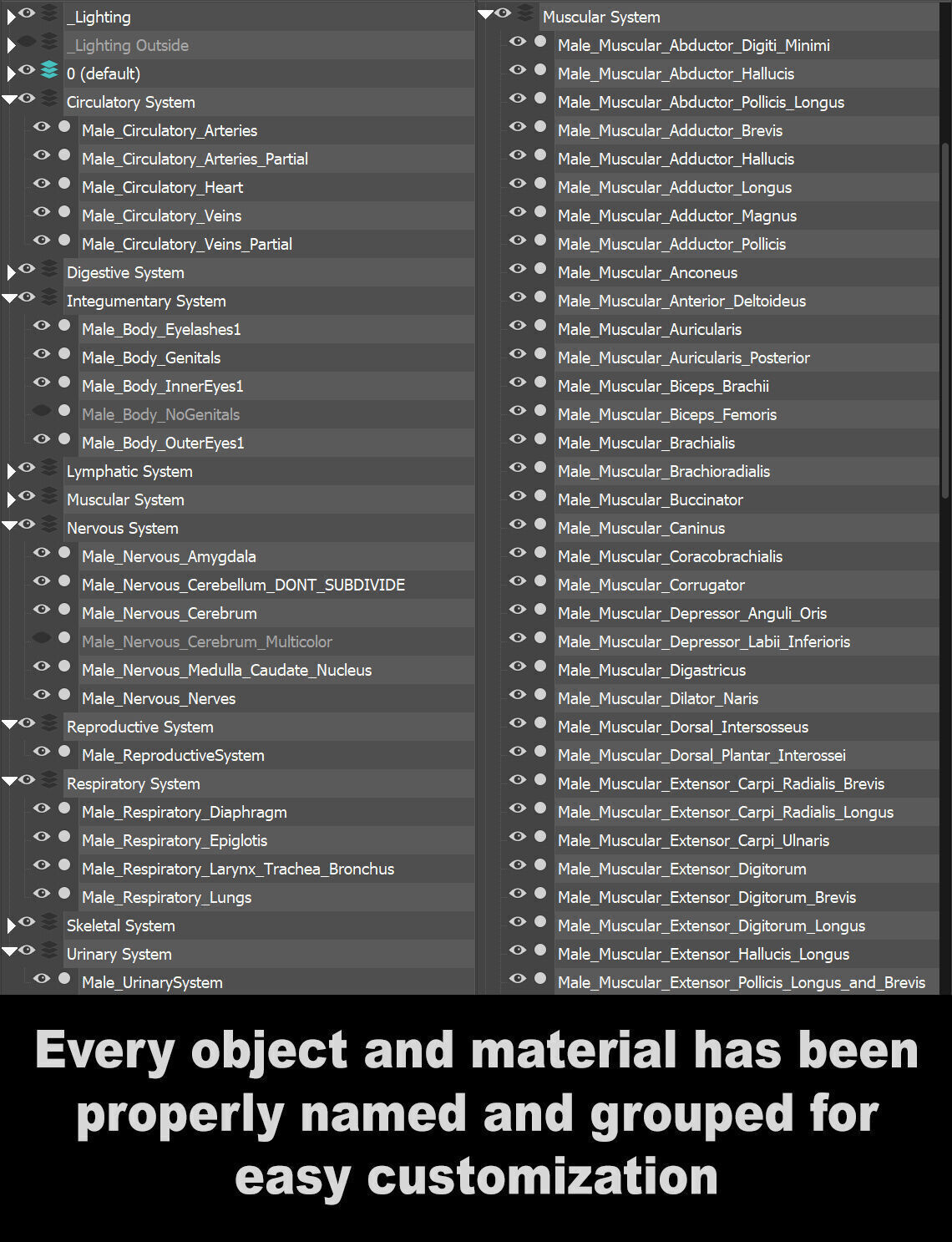952x1242 pixels.
Task: Click the object dot of Male_Nervous_Cerebrum_Multicolor
Action: 64,638
